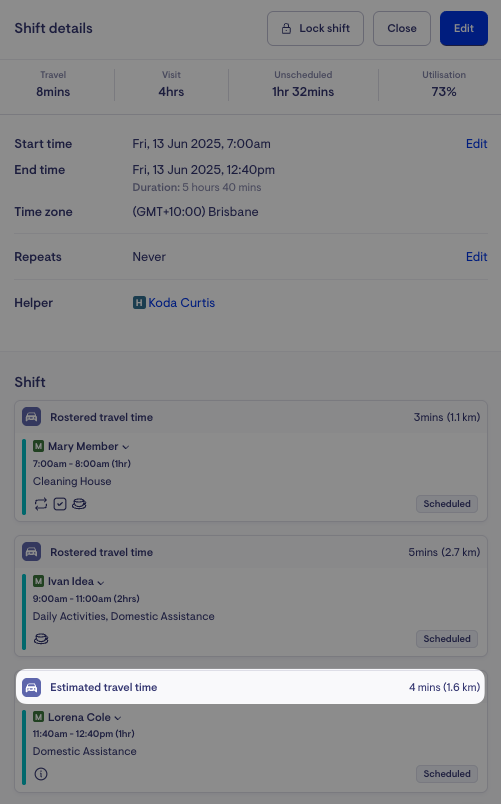Expand the Ivan Idea dropdown chevron
This screenshot has width=501, height=804.
tap(101, 582)
